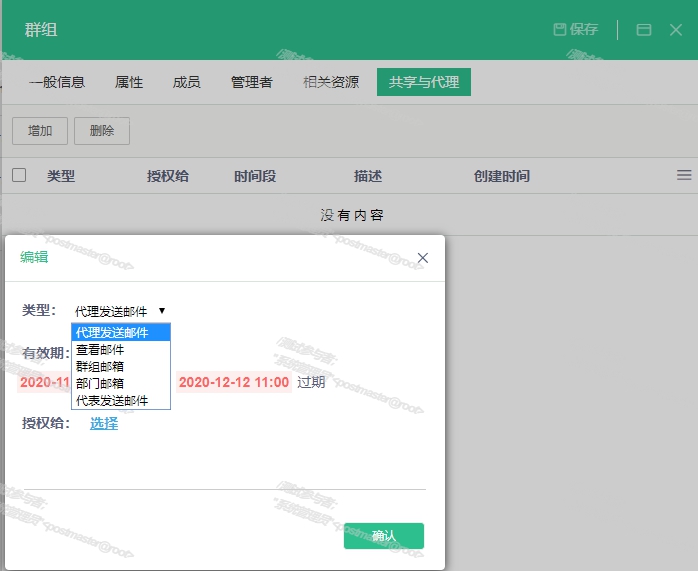Choose 查看邮件 from the type list

[100, 350]
